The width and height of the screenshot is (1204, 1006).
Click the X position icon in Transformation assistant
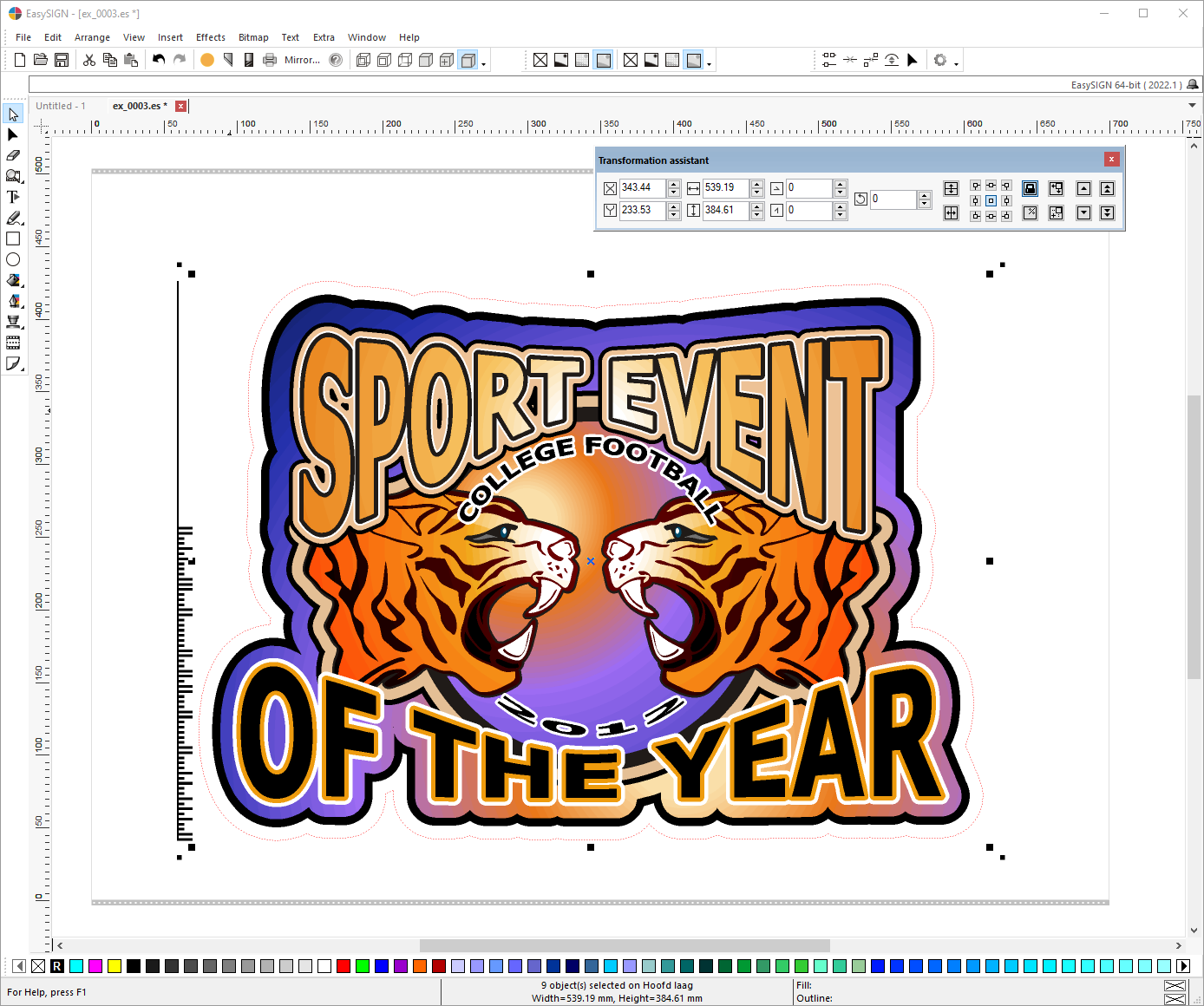pyautogui.click(x=610, y=188)
